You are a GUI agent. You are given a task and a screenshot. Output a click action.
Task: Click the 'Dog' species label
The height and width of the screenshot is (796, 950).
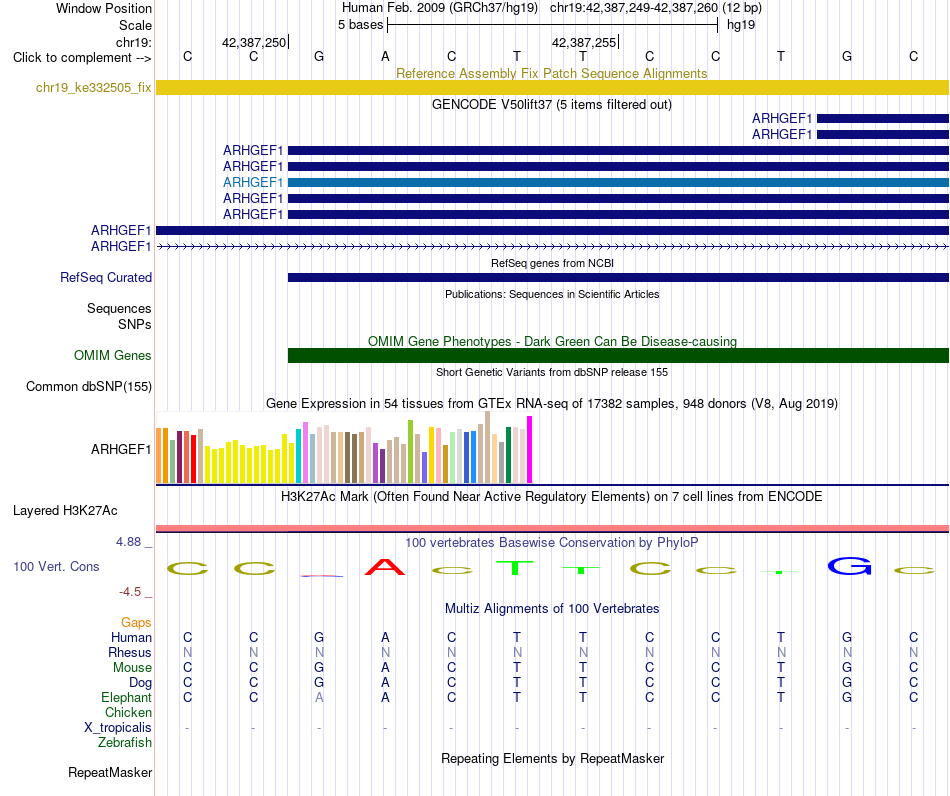[x=140, y=683]
